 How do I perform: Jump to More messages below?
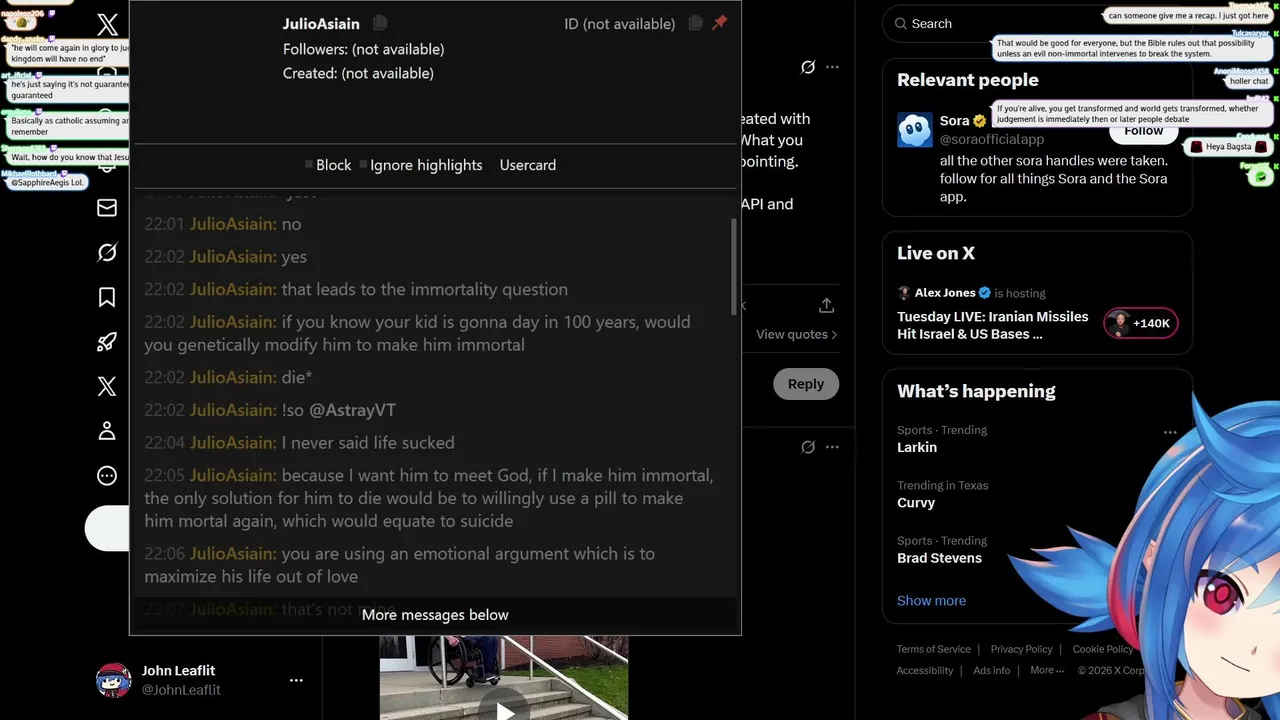435,615
